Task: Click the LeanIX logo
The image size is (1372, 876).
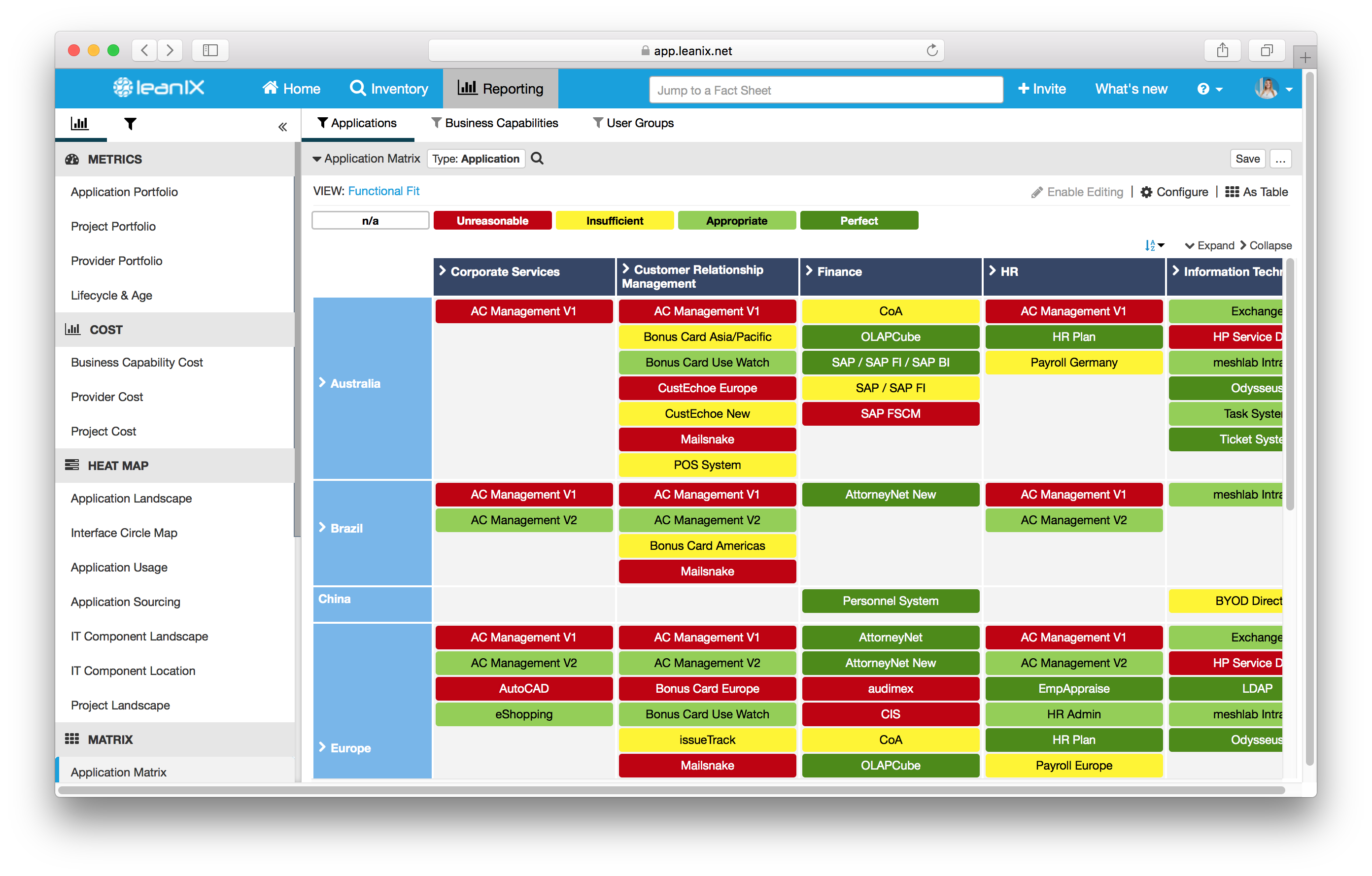Action: tap(158, 88)
